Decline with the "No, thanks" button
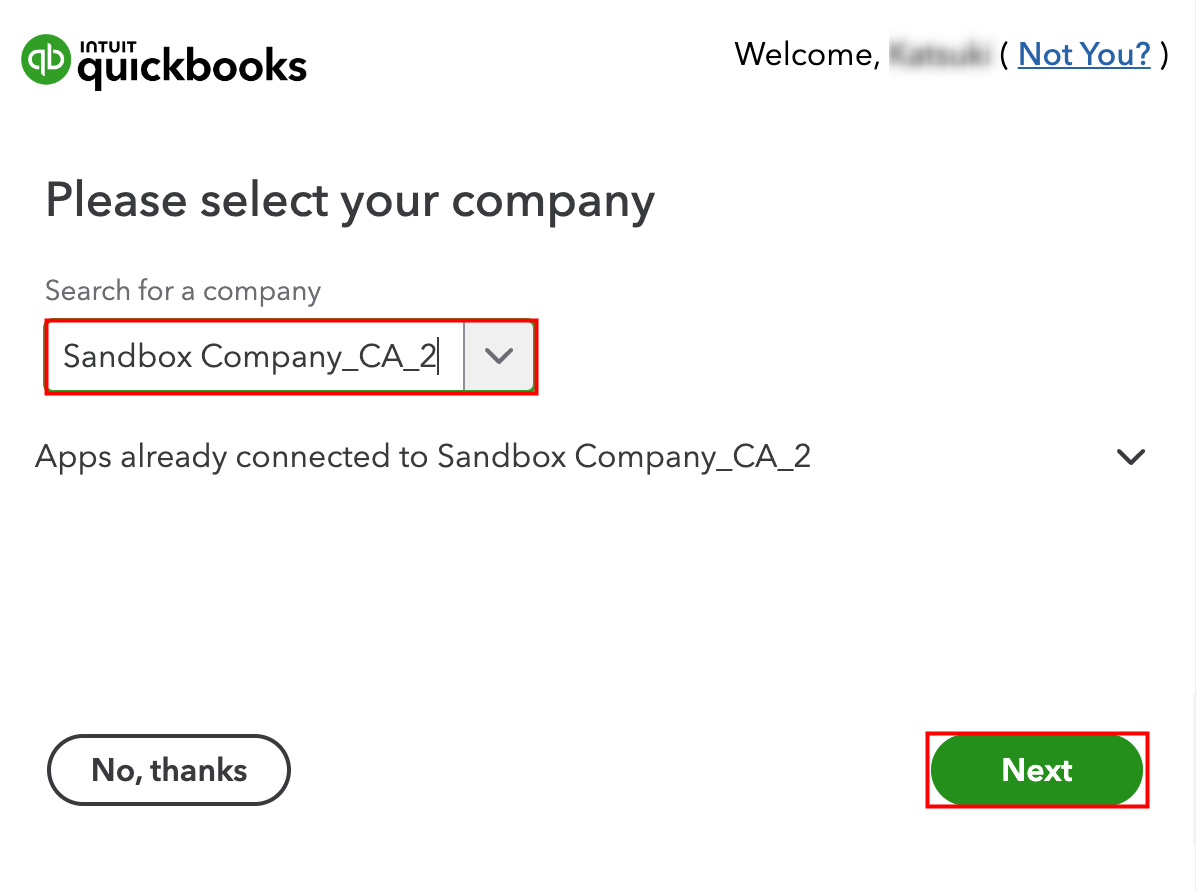This screenshot has width=1196, height=892. coord(169,770)
